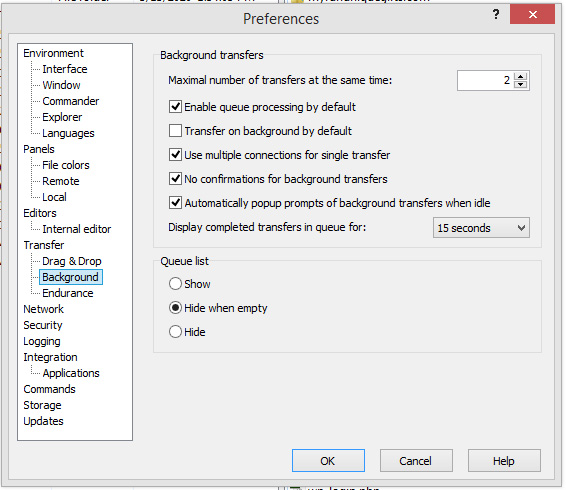Image resolution: width=566 pixels, height=490 pixels.
Task: Select the Commander interface page
Action: (x=70, y=101)
